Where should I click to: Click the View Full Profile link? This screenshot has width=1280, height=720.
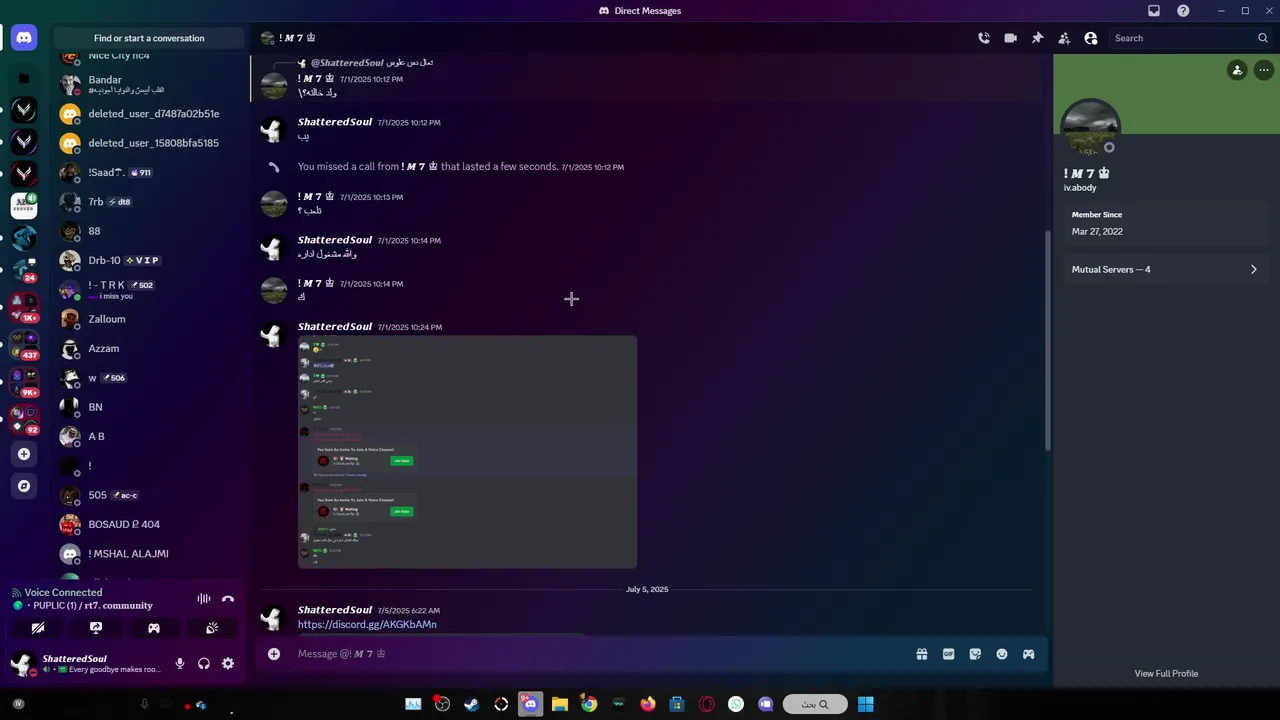[x=1166, y=673]
